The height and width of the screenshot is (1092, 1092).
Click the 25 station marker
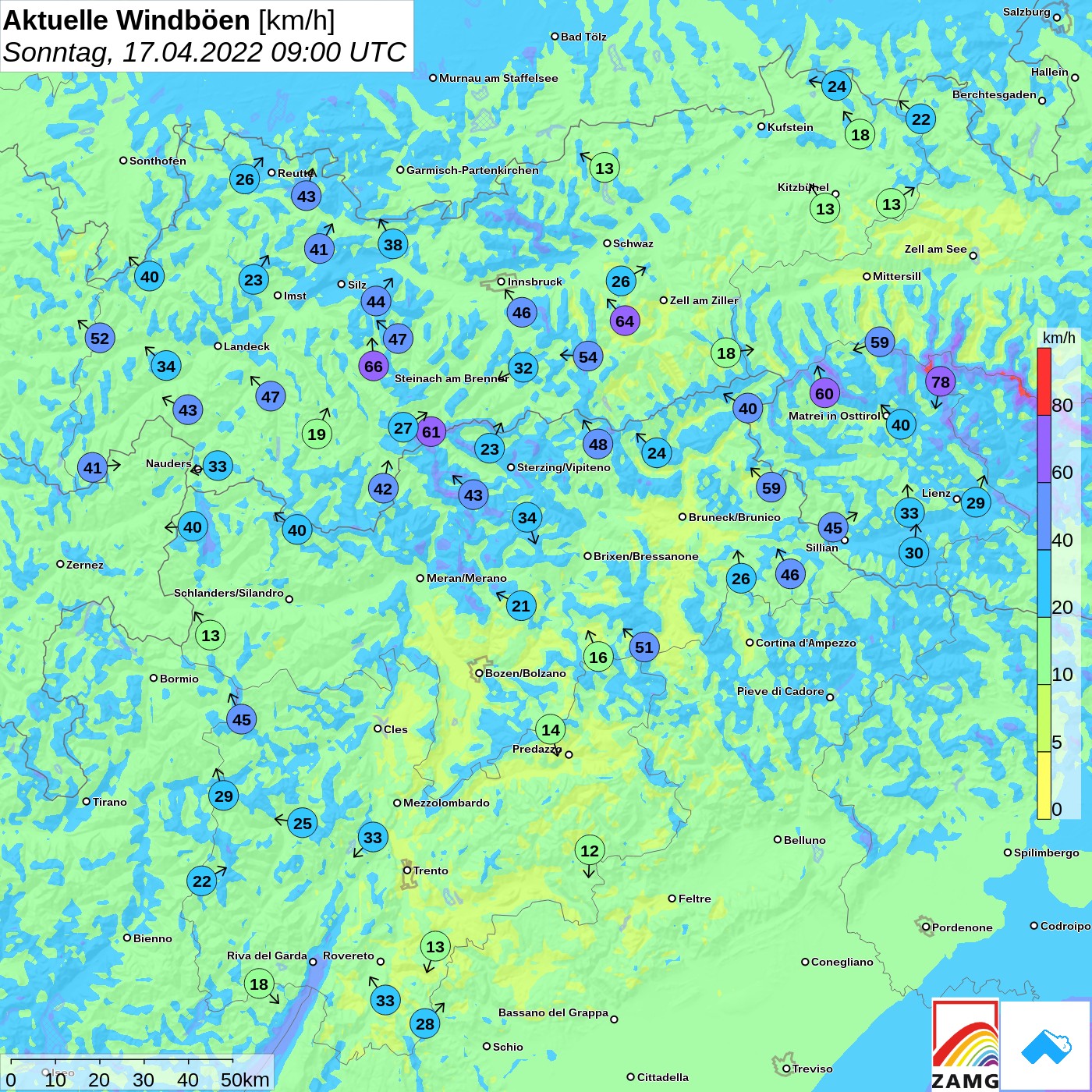pos(303,823)
